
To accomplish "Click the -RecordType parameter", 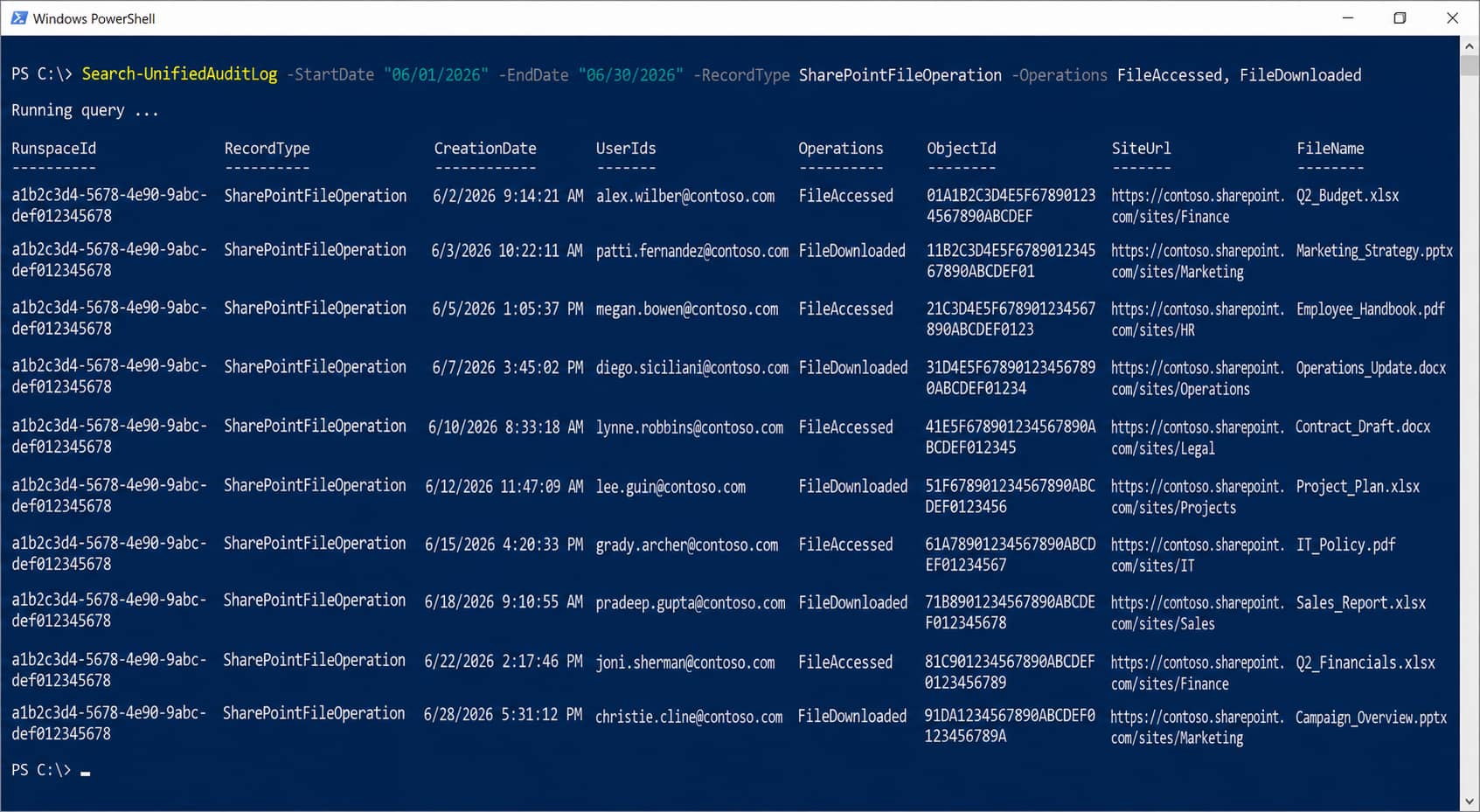I will [x=741, y=75].
